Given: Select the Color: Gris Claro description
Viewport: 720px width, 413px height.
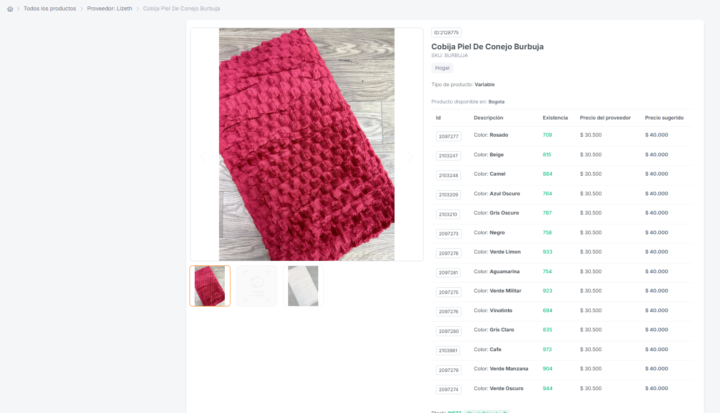Looking at the screenshot, I should click(494, 330).
